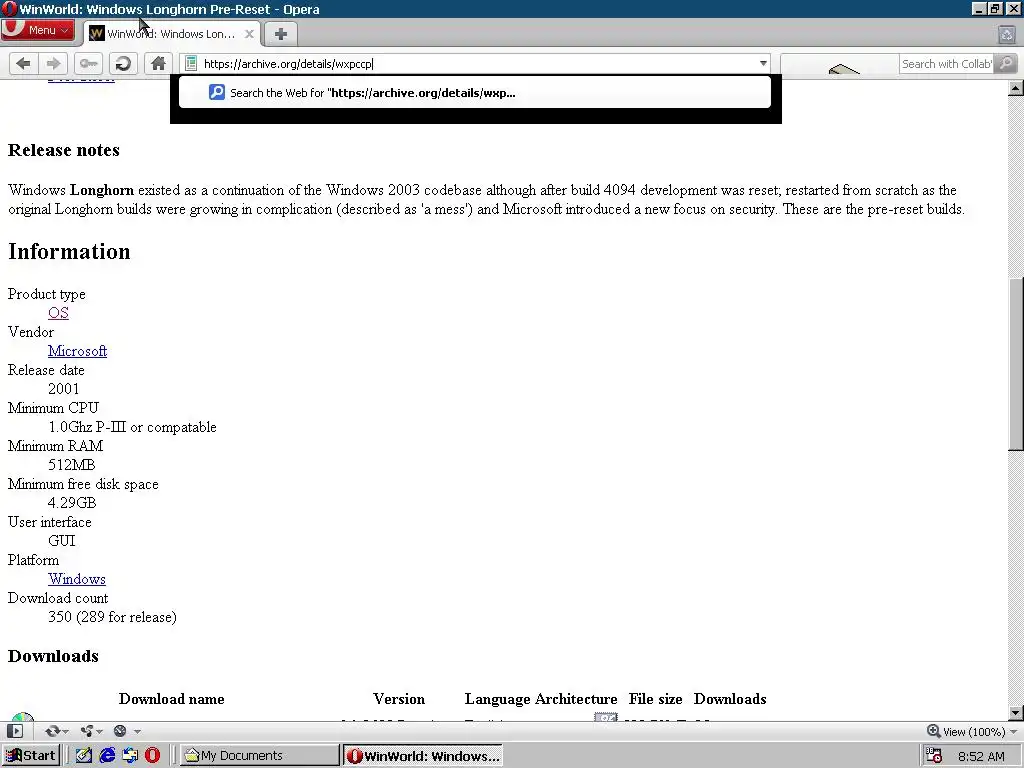Launch the Quick Launch notepad-style icon
The width and height of the screenshot is (1024, 768).
pos(83,756)
